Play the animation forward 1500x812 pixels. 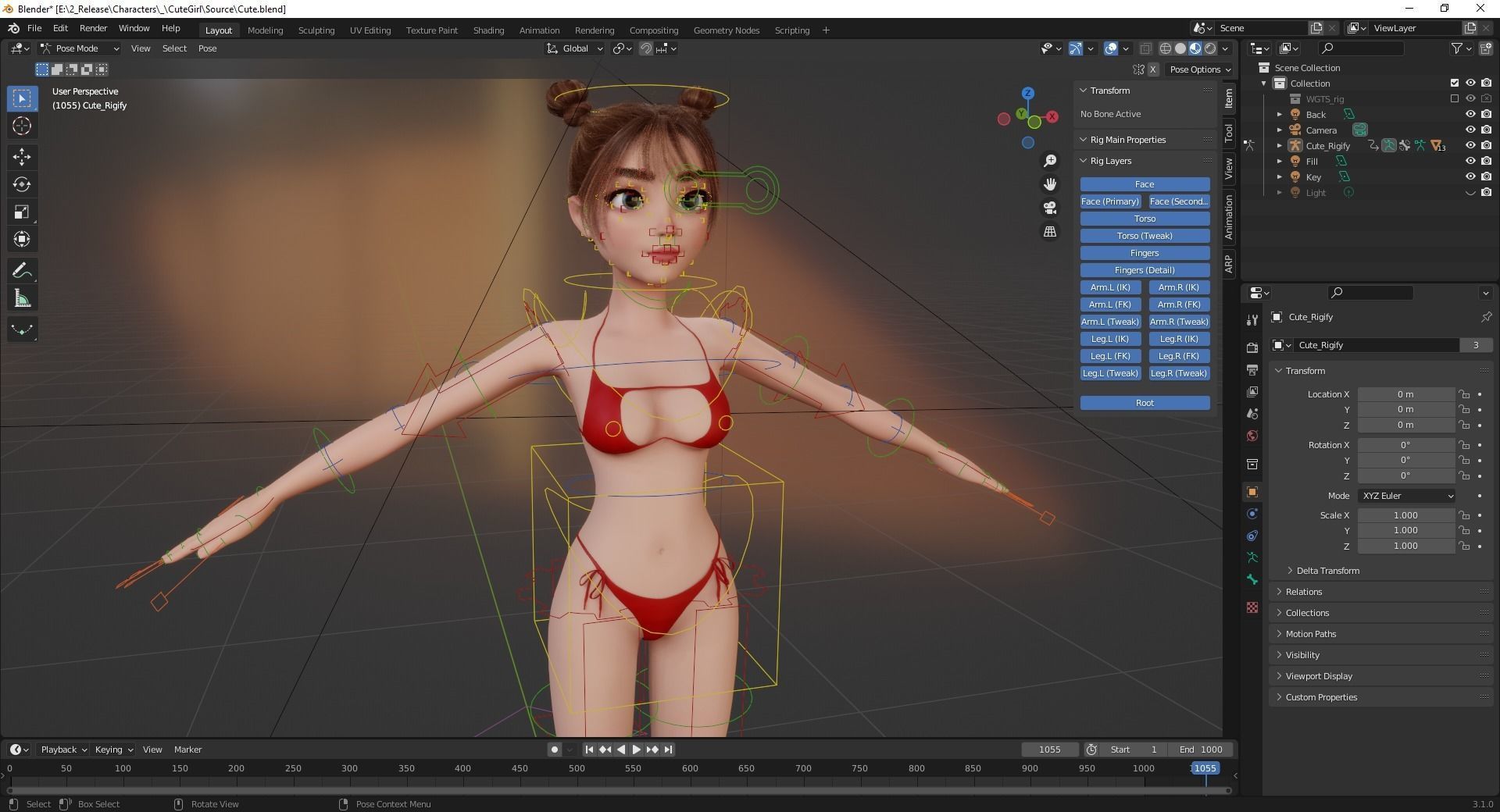[x=636, y=750]
